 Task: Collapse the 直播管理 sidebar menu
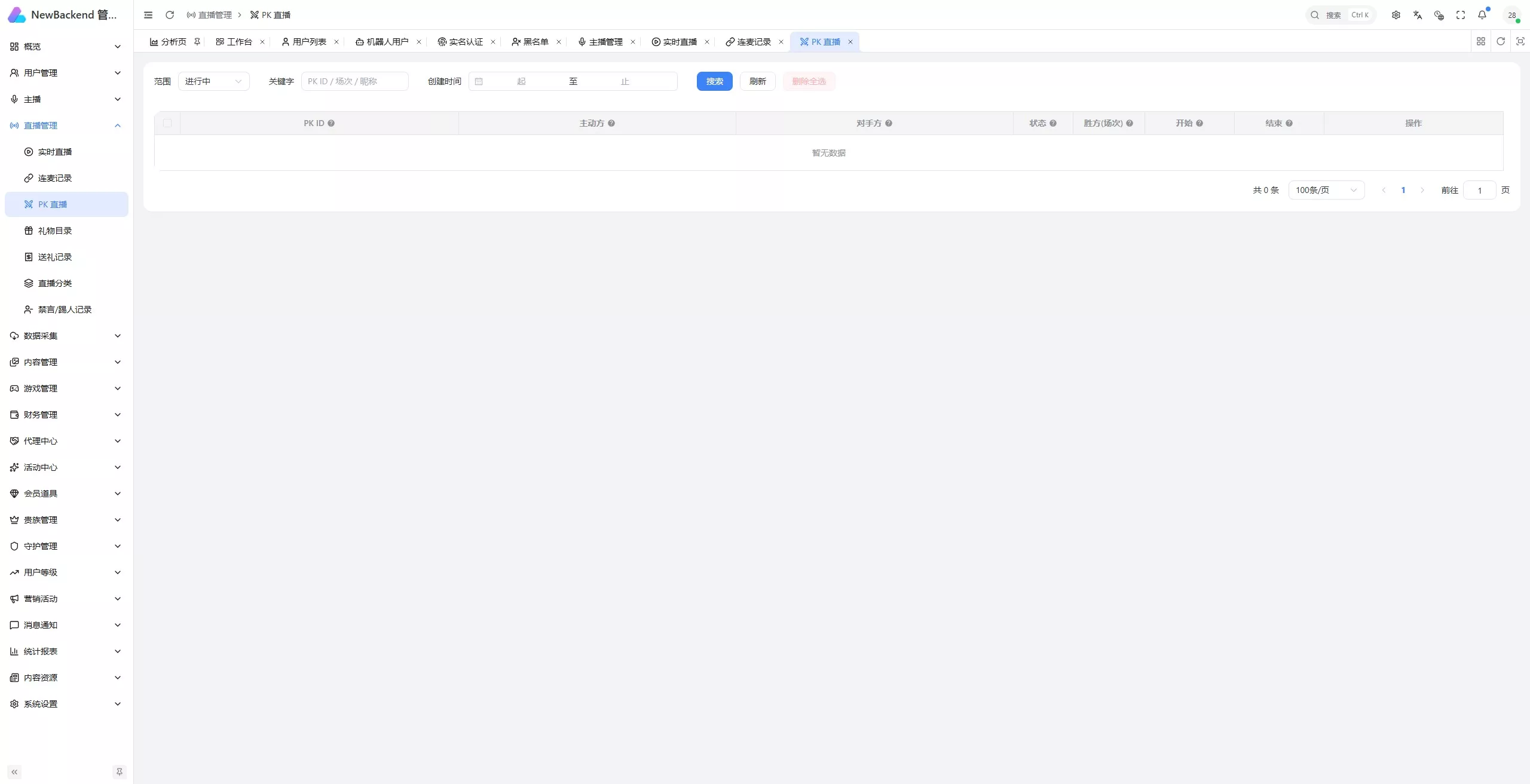tap(66, 125)
